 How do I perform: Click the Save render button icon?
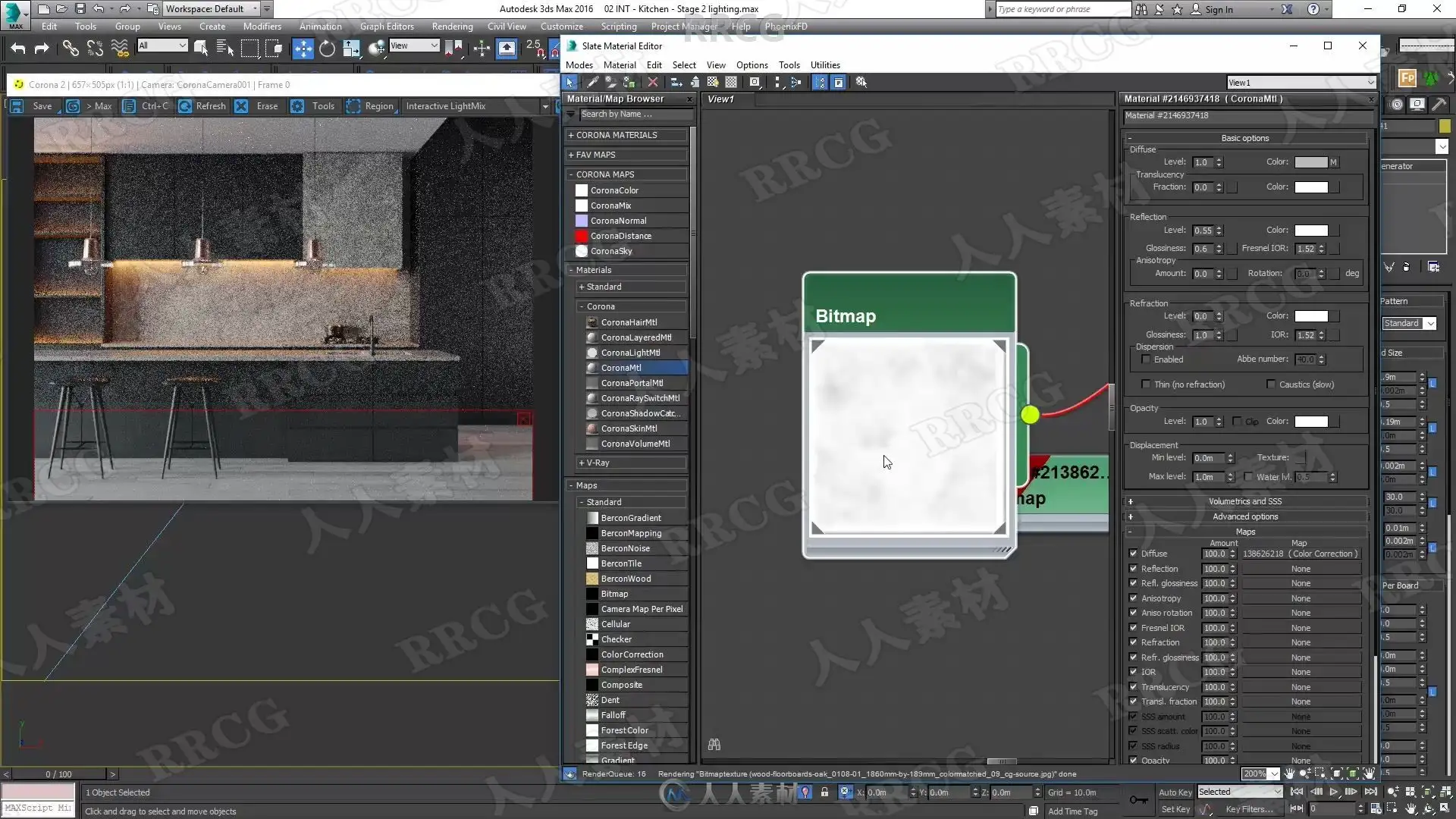[17, 106]
